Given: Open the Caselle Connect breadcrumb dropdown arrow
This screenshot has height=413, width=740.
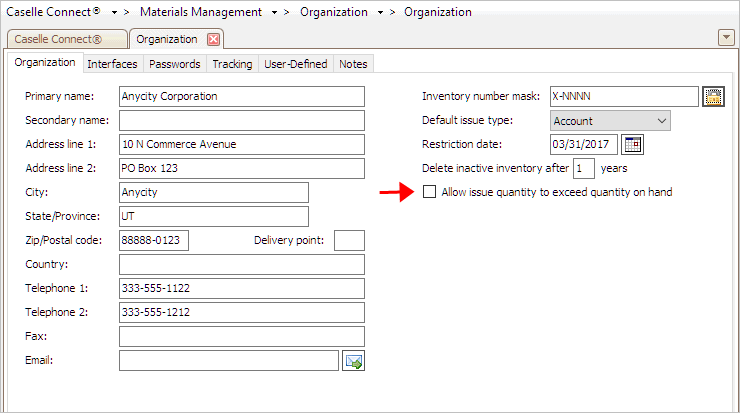Looking at the screenshot, I should coord(114,13).
